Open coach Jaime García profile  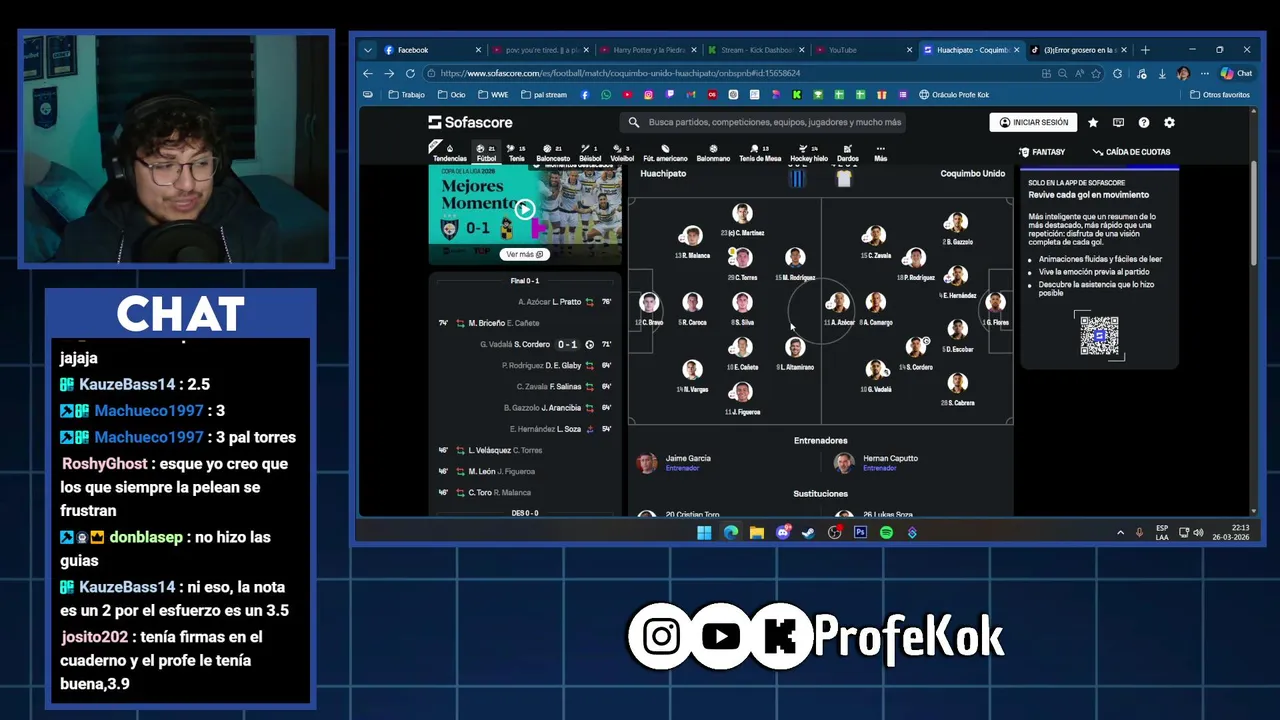point(675,462)
